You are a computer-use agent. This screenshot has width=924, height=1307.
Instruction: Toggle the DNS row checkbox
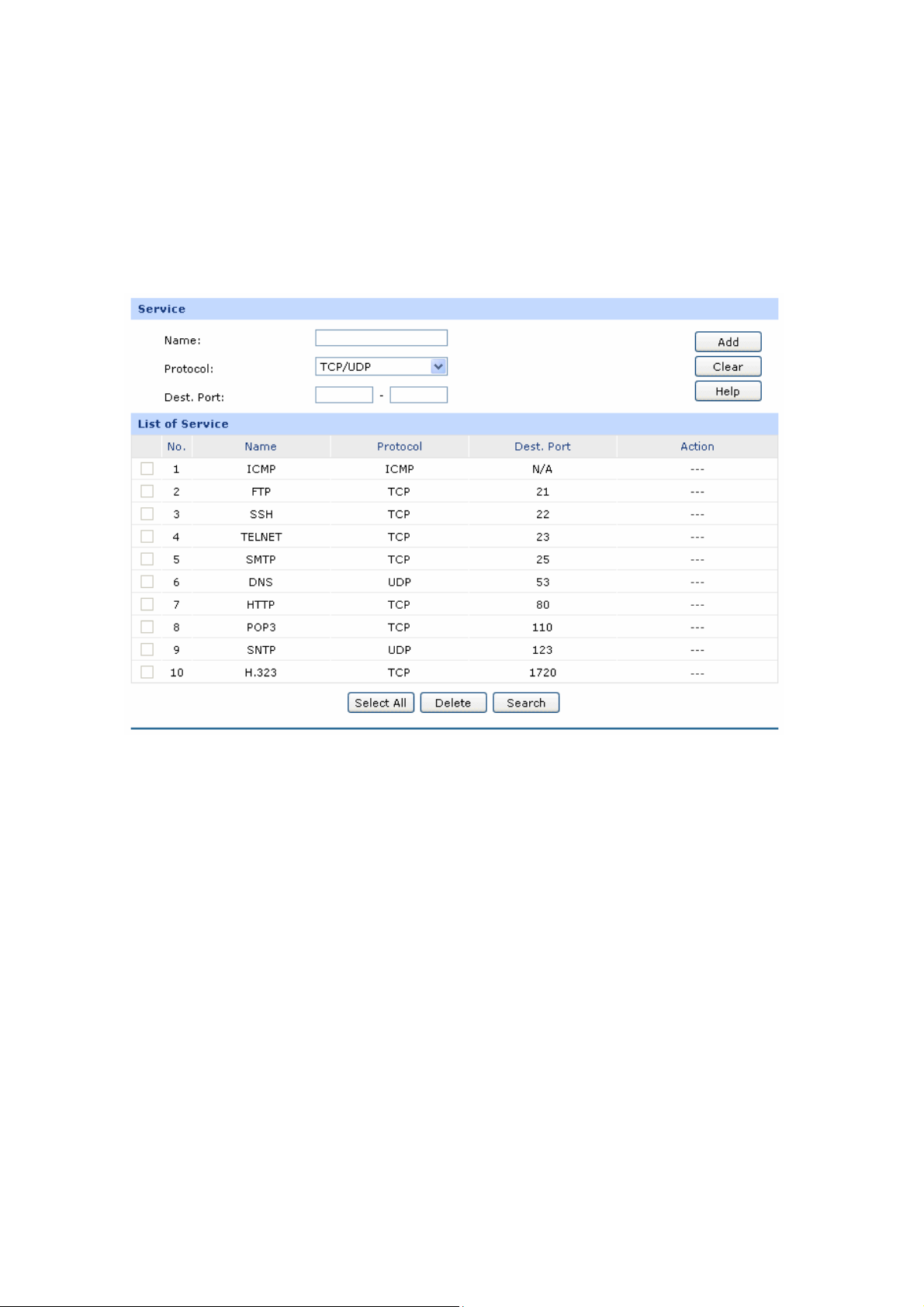click(147, 581)
